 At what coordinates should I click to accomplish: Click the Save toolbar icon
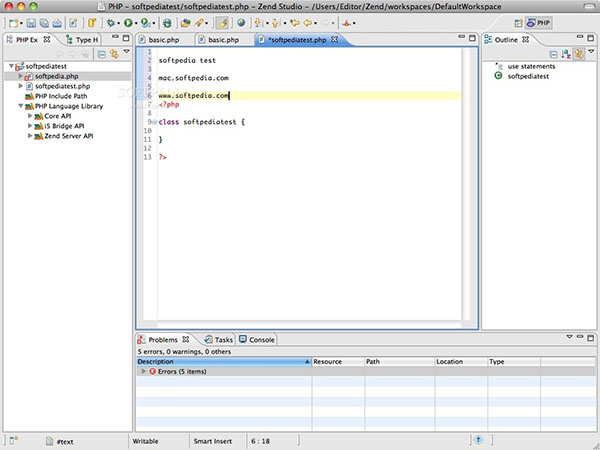[31, 23]
